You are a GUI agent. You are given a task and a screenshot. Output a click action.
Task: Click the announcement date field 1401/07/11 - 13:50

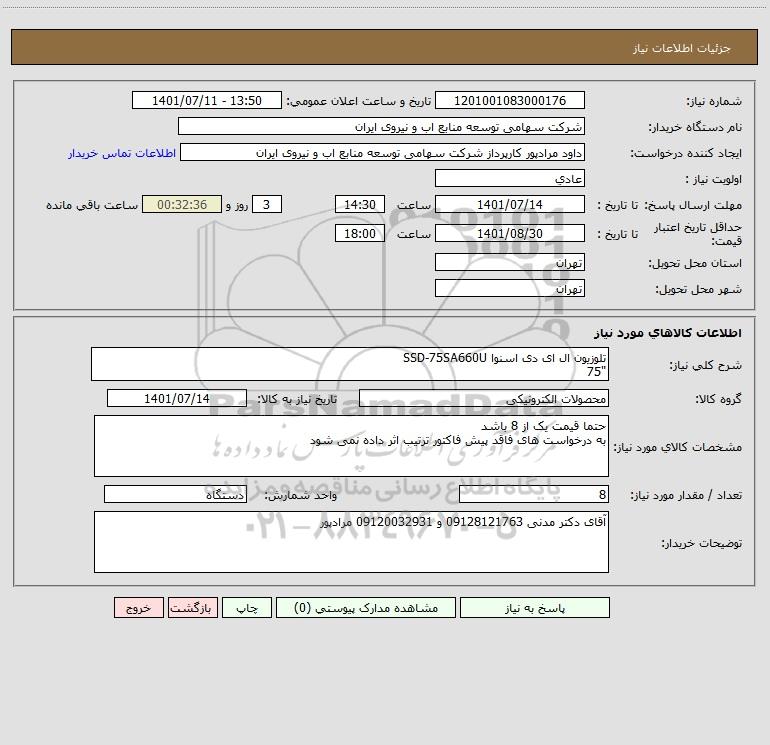(207, 100)
